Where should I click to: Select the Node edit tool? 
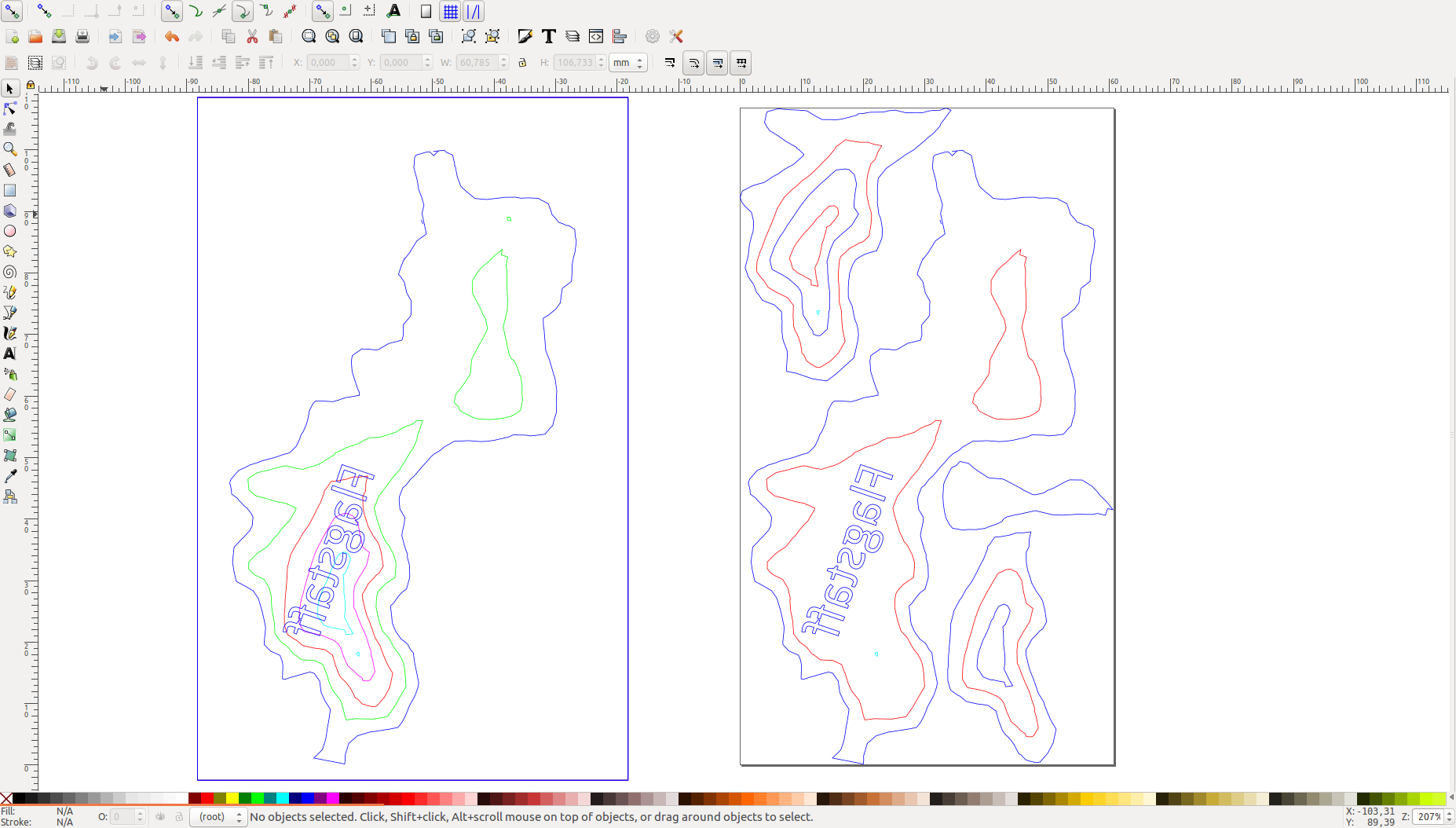point(10,108)
